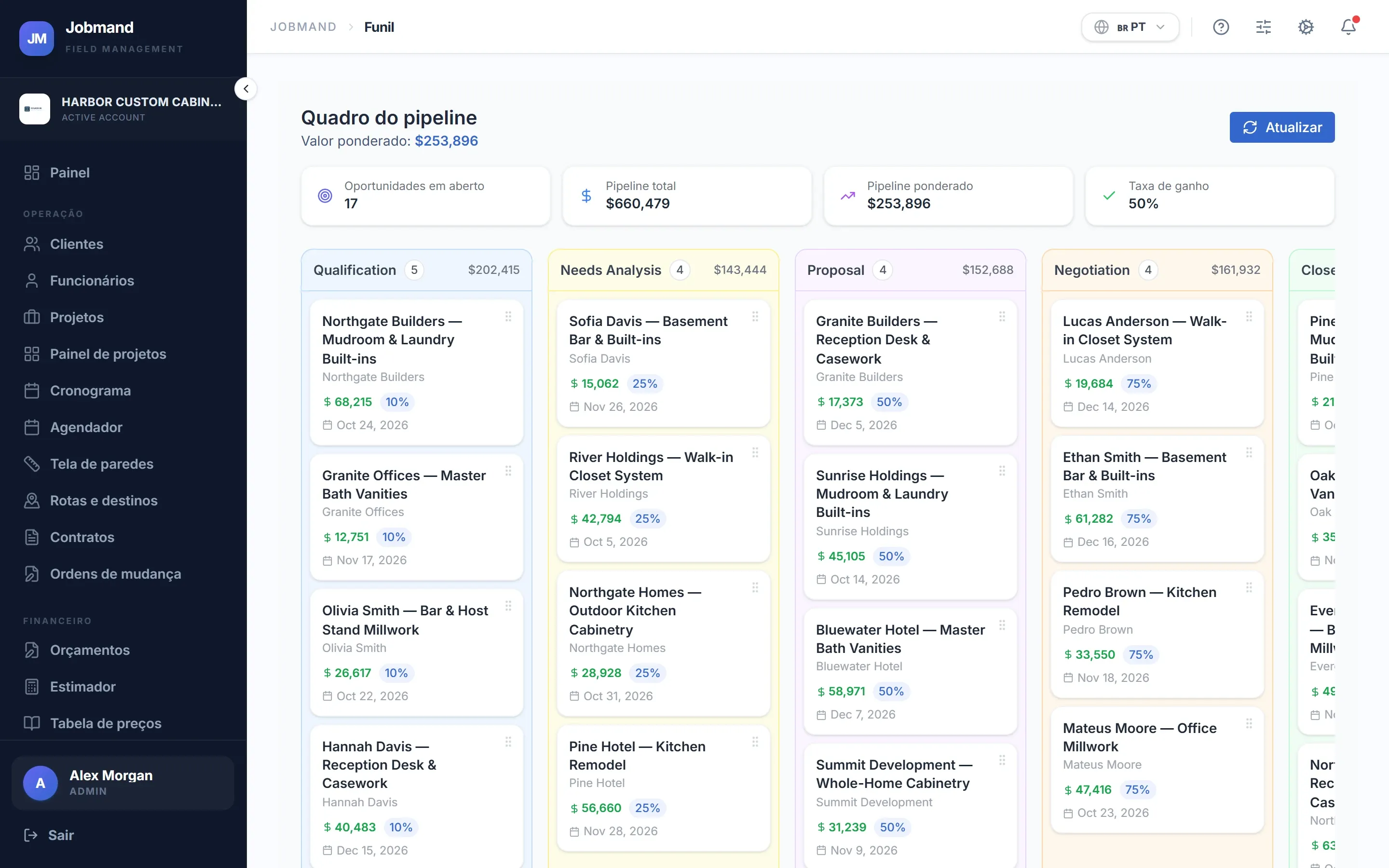
Task: Click the Pipeline ponderado stat card
Action: tap(948, 196)
